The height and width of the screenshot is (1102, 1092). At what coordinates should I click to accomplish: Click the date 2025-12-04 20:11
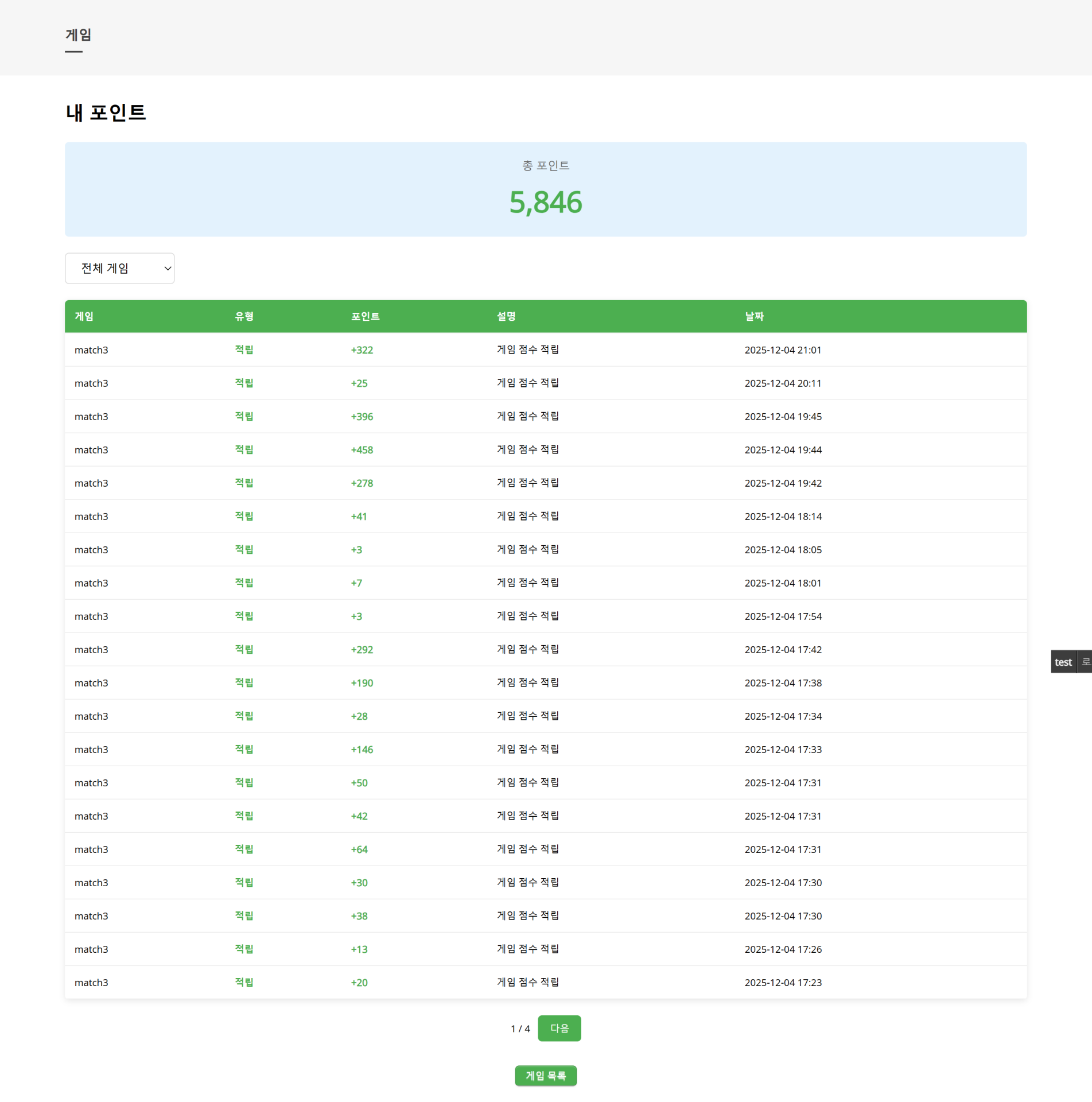(782, 383)
